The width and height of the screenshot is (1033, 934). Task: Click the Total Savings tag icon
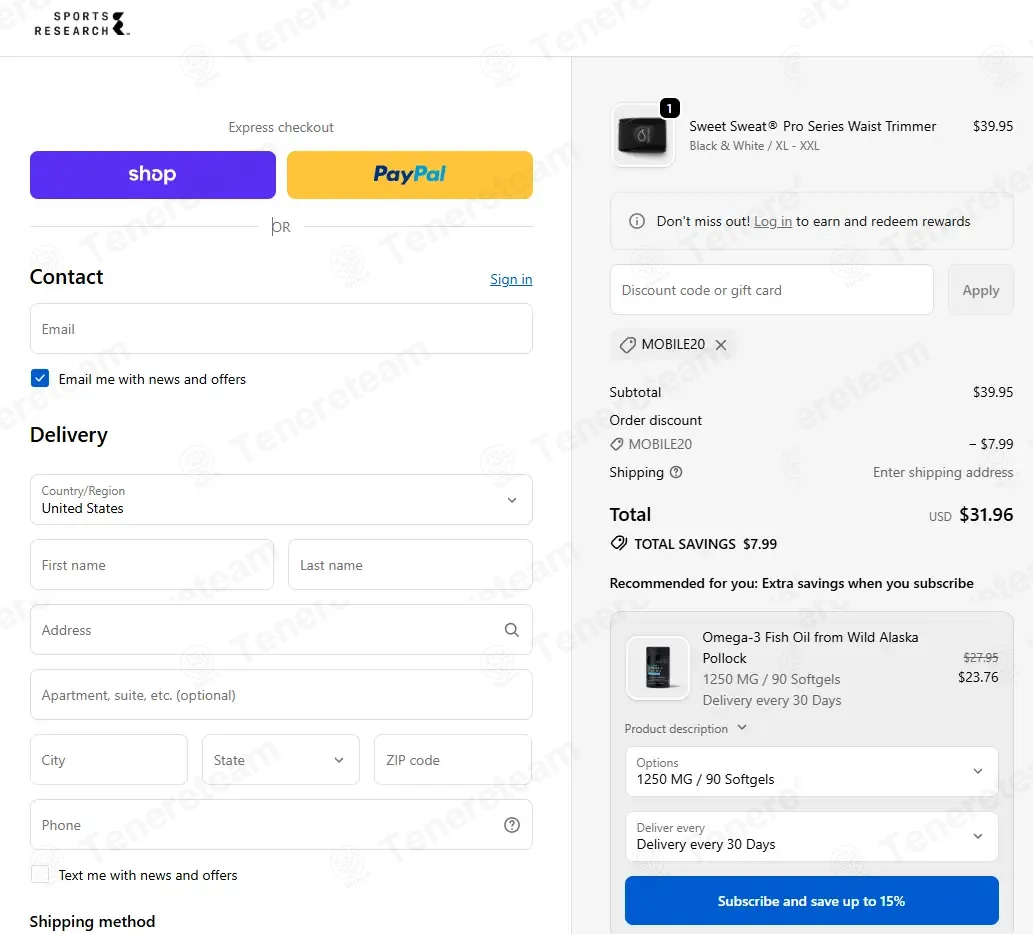(619, 543)
